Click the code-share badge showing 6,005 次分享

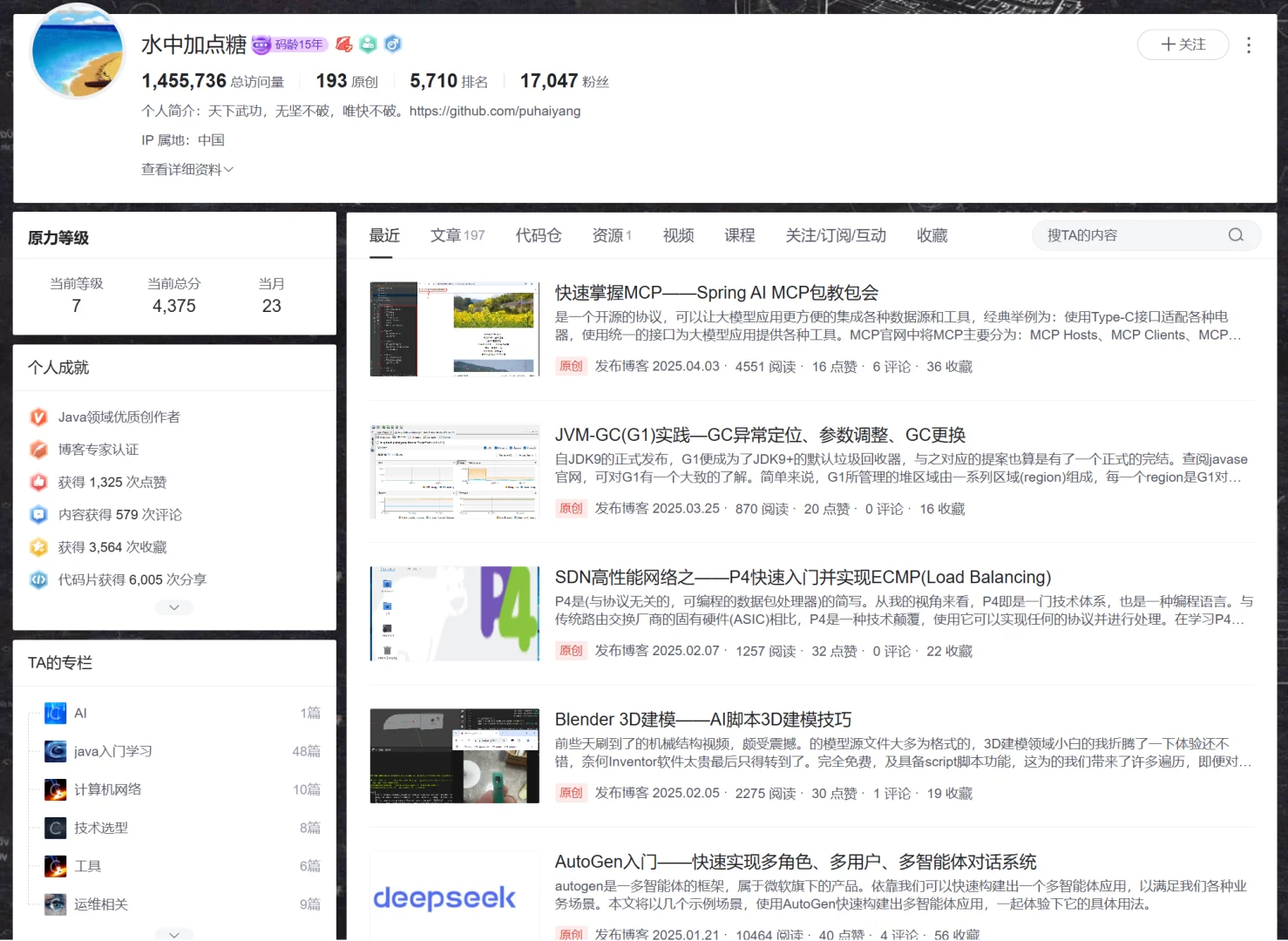click(x=38, y=579)
